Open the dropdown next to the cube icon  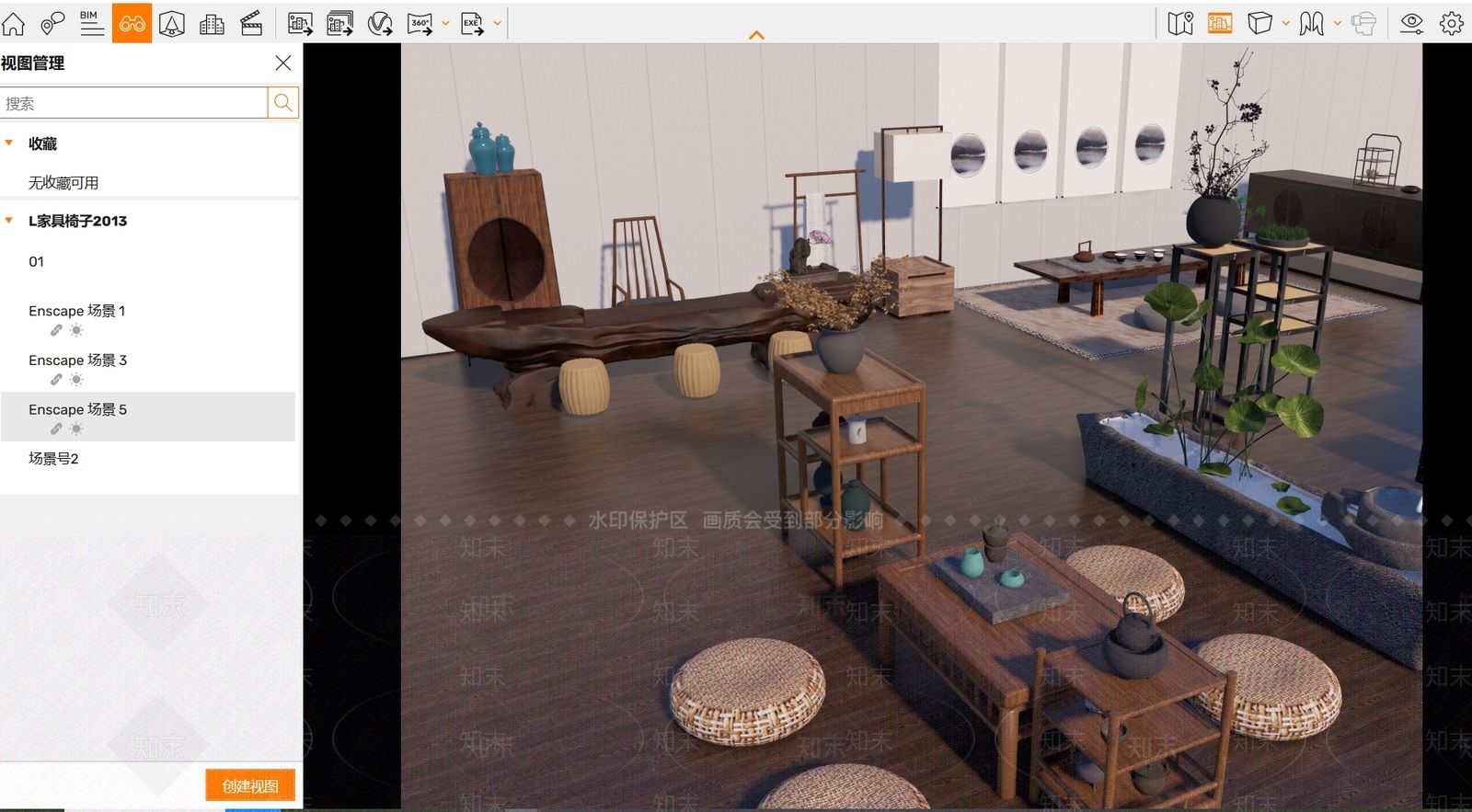(x=1285, y=23)
